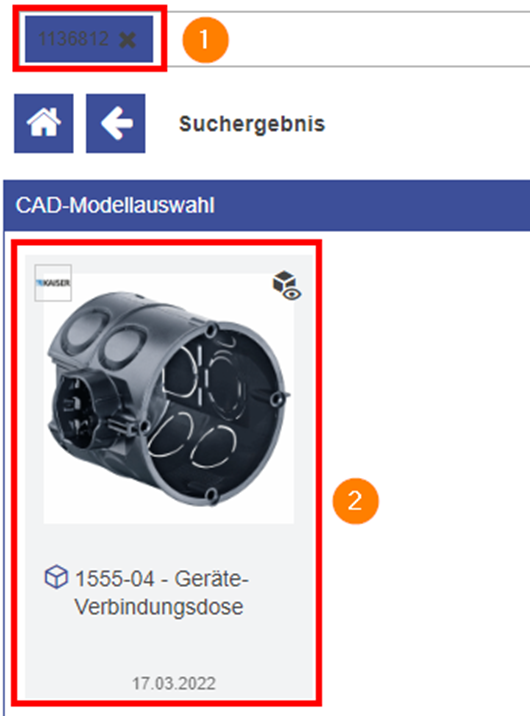Click orange marker number 2

coord(355,501)
